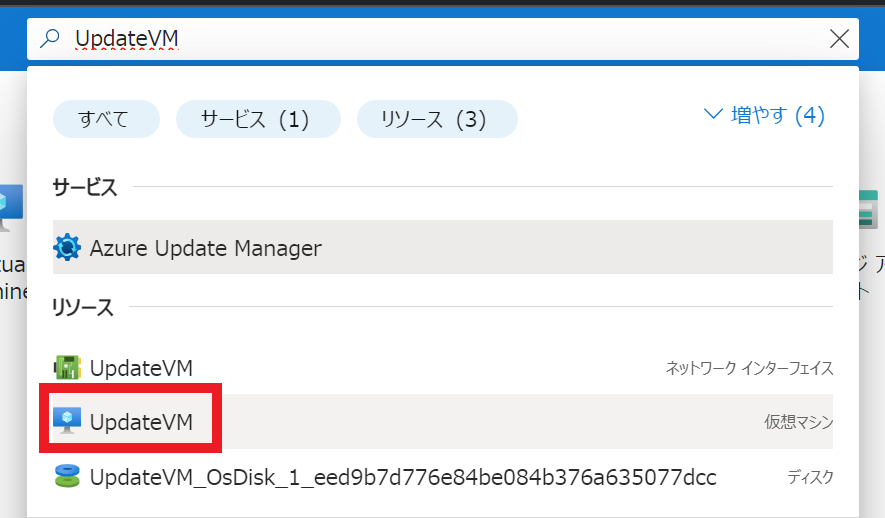Open the UpdateVM_OsDisk_1 disk resource
This screenshot has height=518, width=885.
point(403,477)
